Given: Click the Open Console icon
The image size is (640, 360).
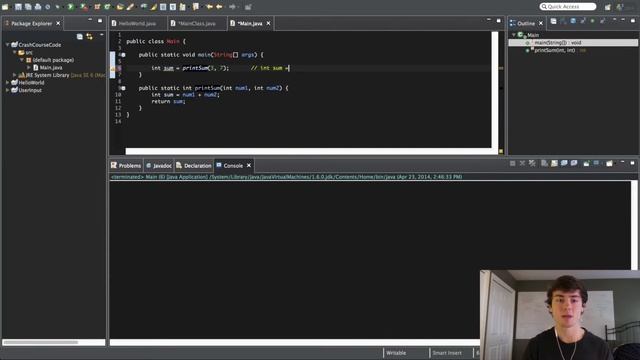Looking at the screenshot, I should coord(609,163).
